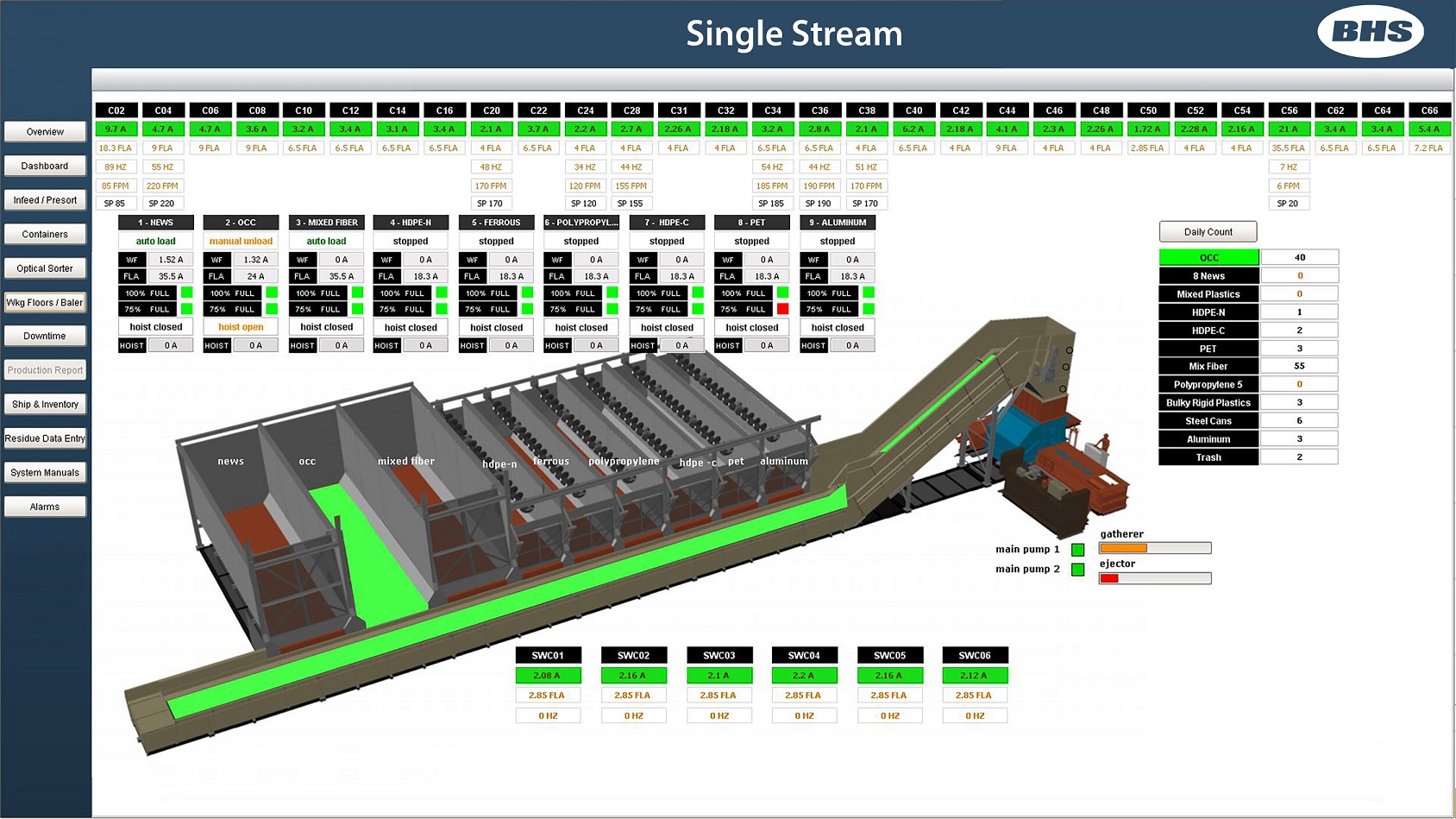Click the main pump 1 green indicator

[1077, 550]
